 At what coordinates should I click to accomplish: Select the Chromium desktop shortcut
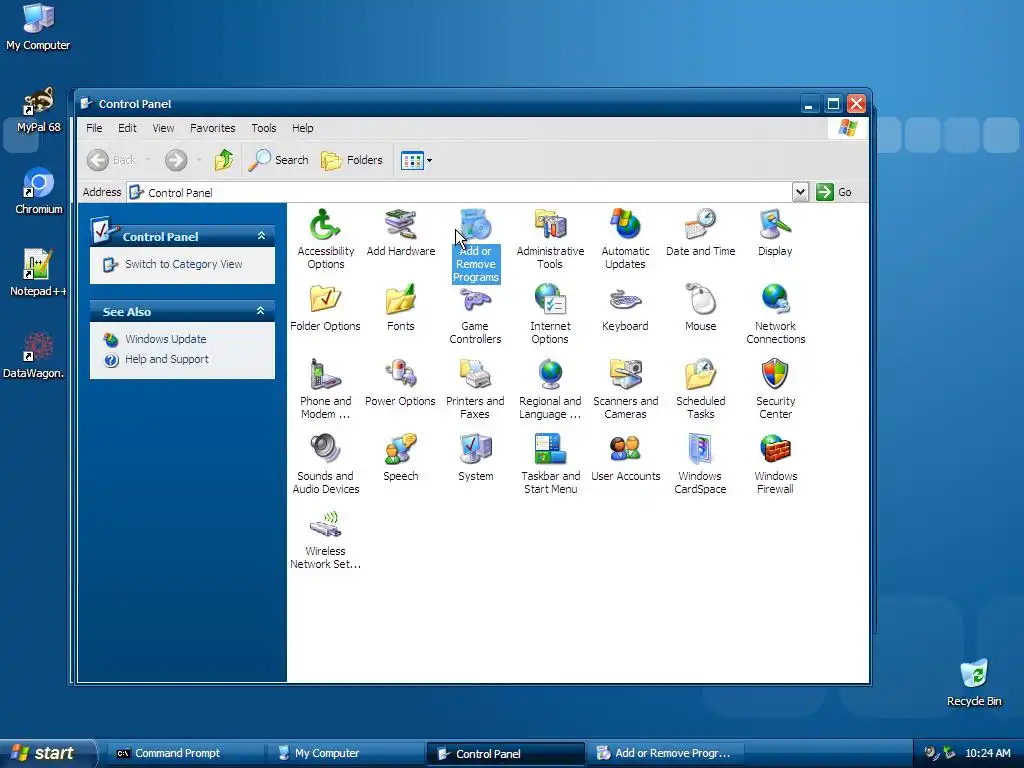[x=39, y=191]
